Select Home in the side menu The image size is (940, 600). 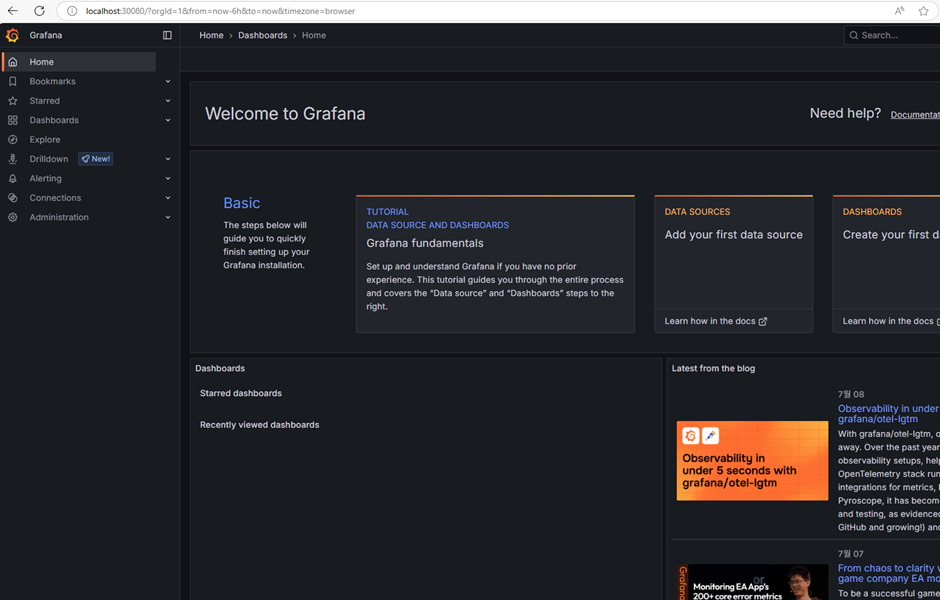tap(79, 62)
